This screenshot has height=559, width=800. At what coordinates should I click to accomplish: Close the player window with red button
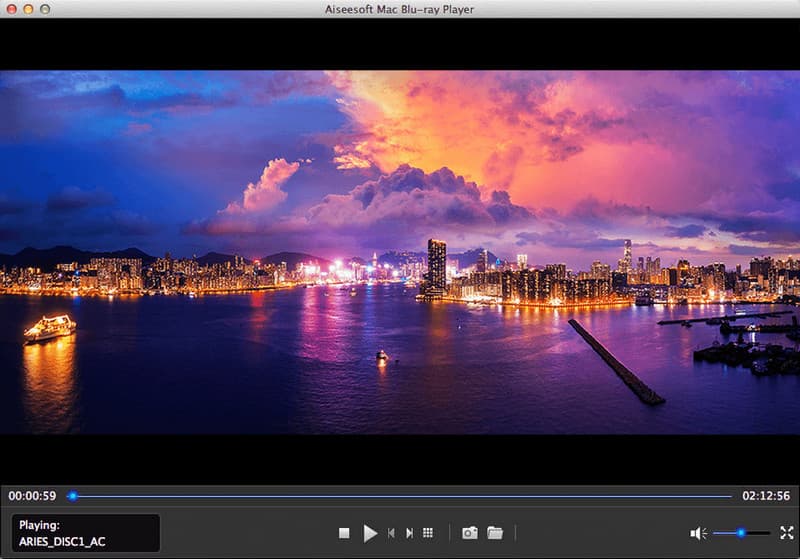10,9
